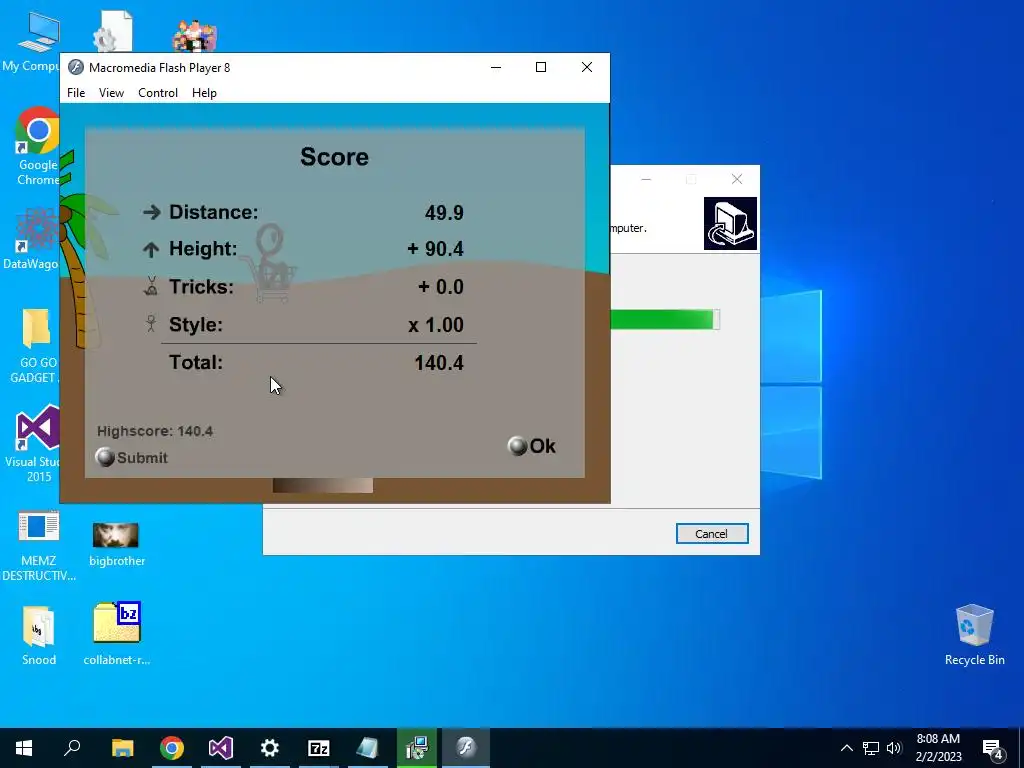Click the gear file desktop icon

coord(112,31)
